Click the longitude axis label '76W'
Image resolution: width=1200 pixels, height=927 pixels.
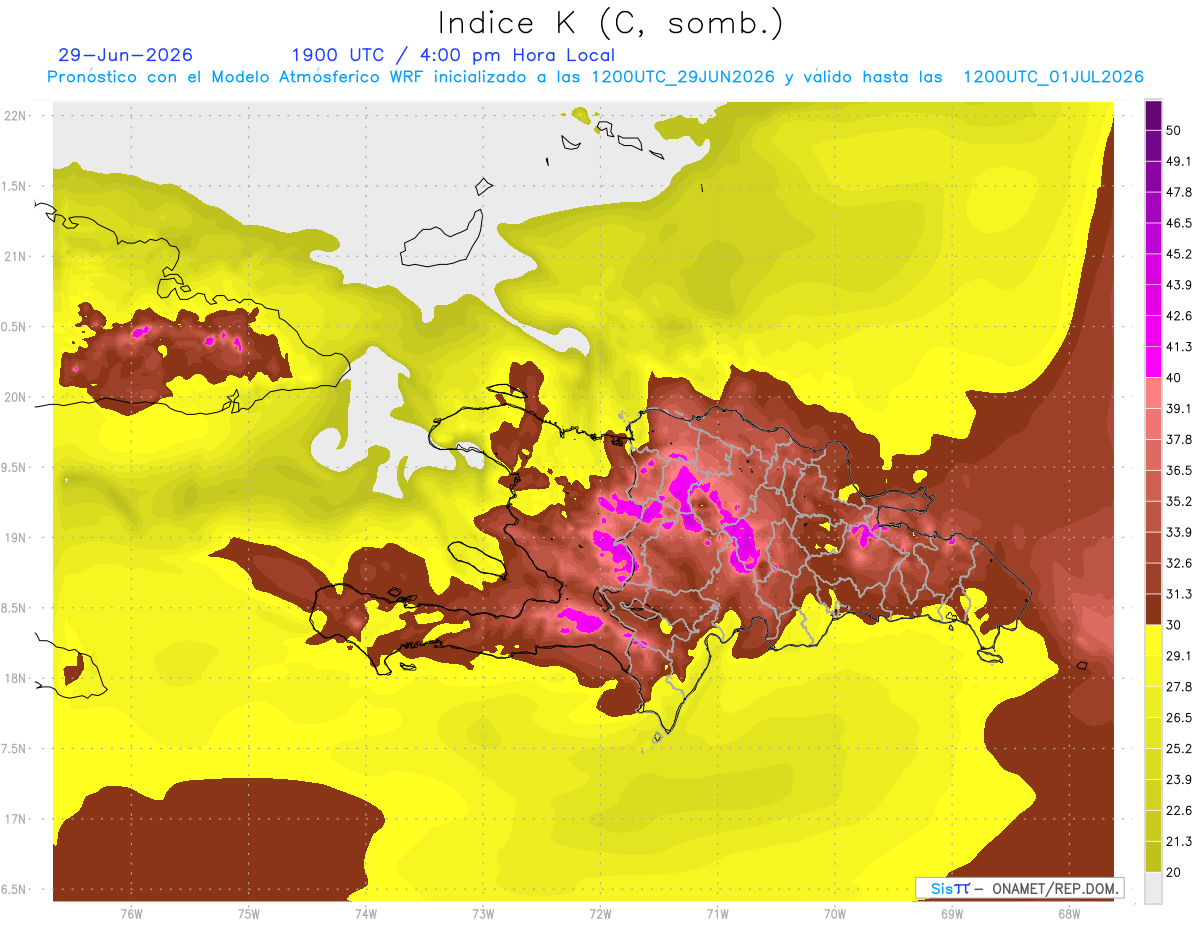pyautogui.click(x=131, y=914)
